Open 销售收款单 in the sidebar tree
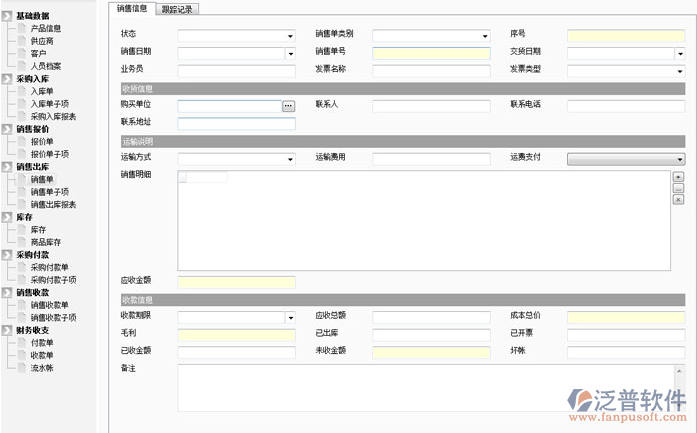This screenshot has width=697, height=433. [x=49, y=305]
